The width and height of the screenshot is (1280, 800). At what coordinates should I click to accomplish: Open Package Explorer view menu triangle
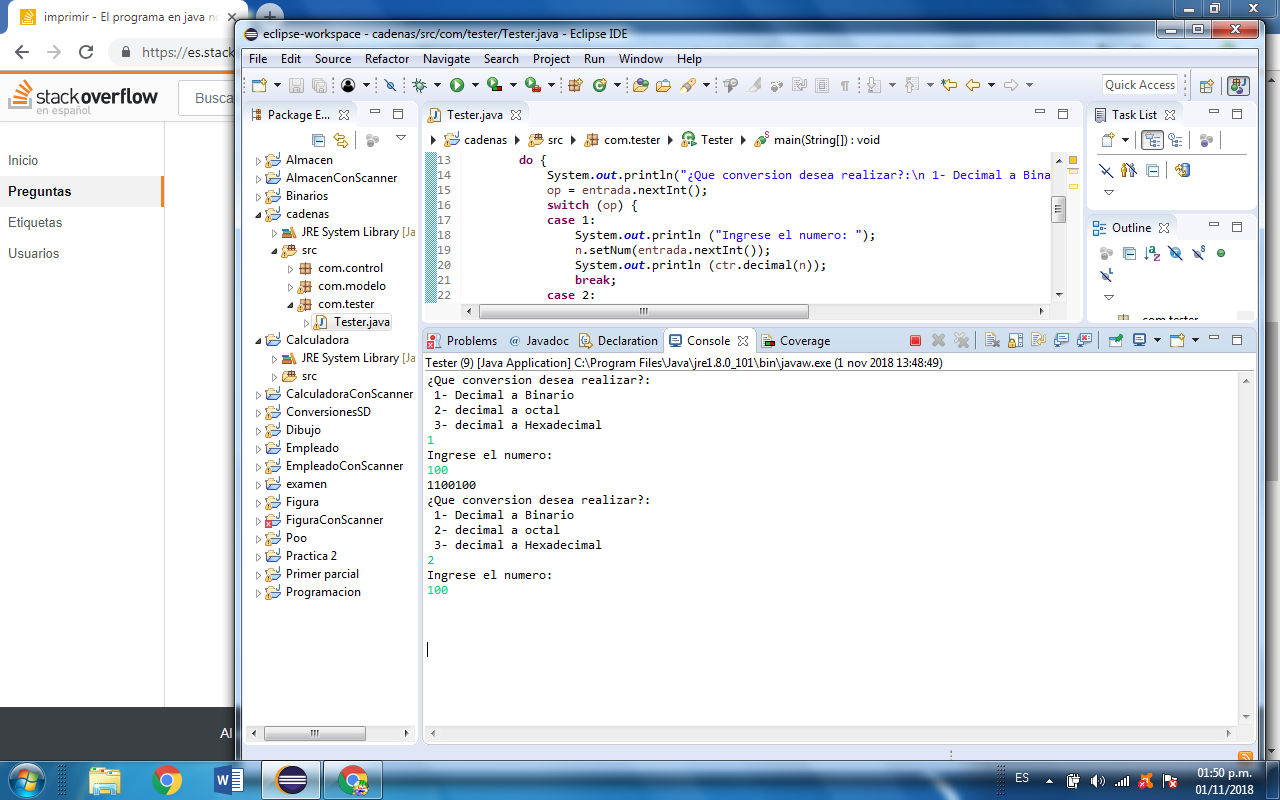[x=401, y=139]
